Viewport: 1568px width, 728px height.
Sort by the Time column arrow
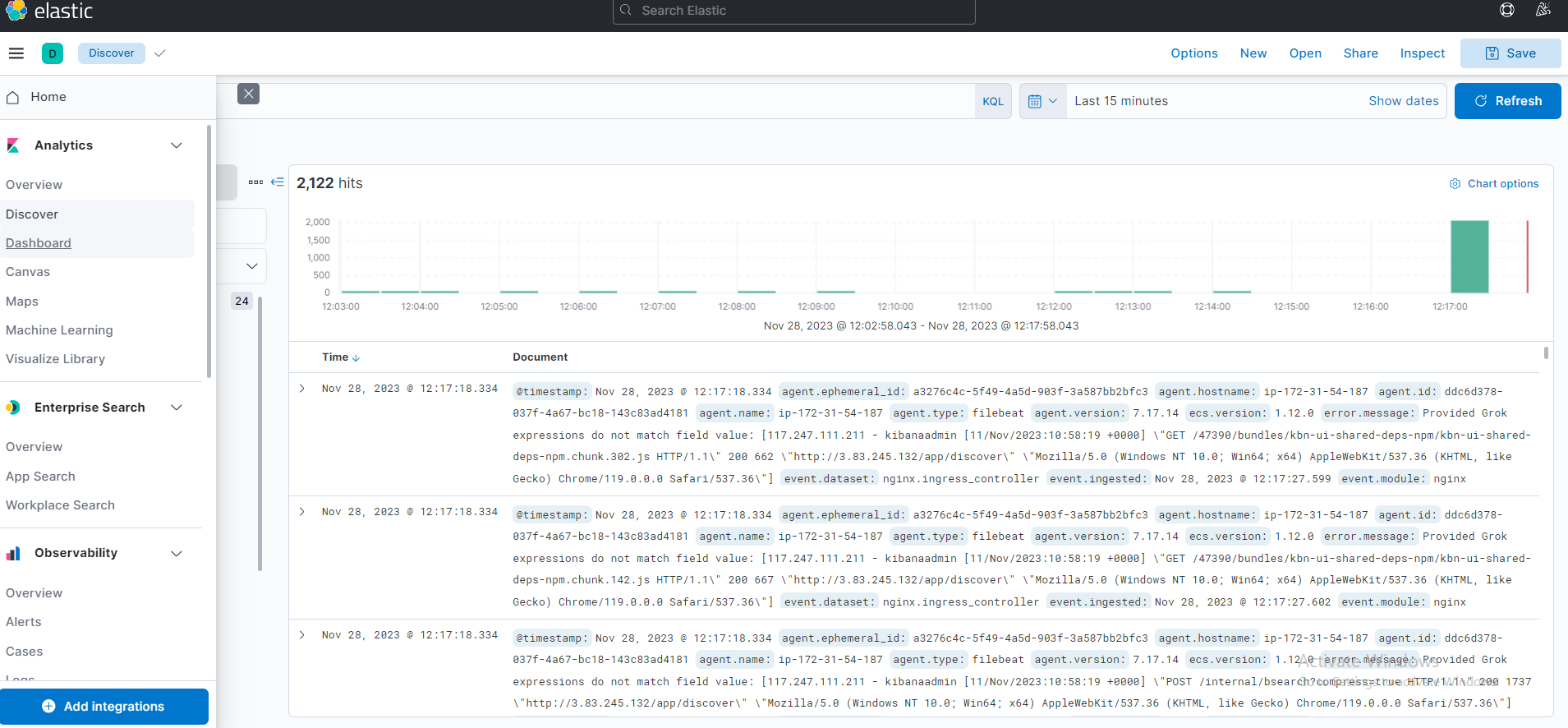coord(356,357)
